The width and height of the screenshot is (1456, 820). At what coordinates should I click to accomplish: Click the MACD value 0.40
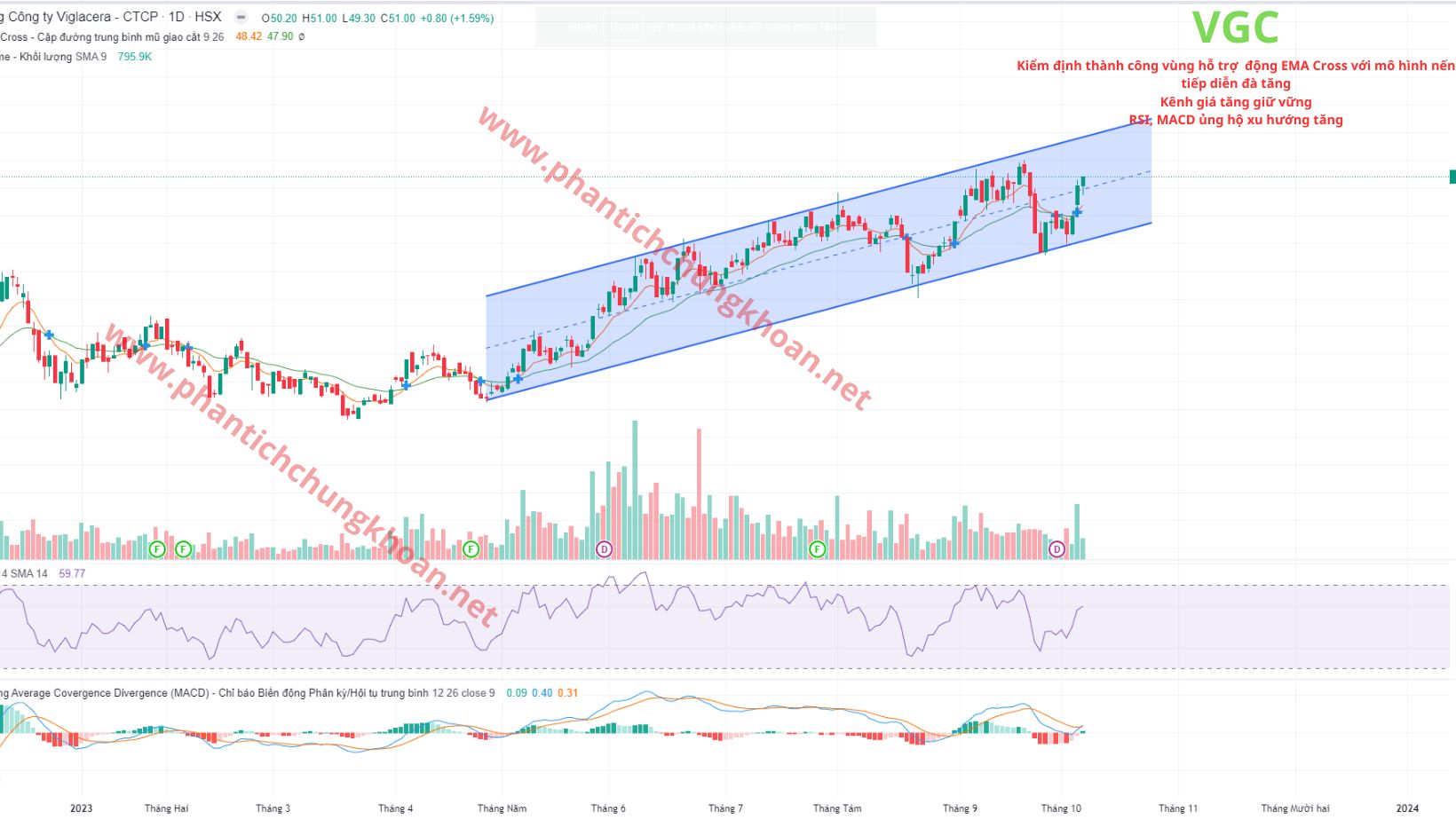pyautogui.click(x=542, y=693)
